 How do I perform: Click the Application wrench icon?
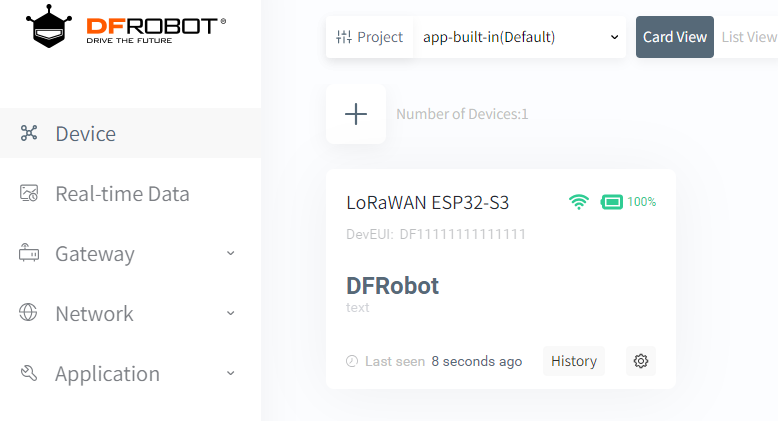29,373
